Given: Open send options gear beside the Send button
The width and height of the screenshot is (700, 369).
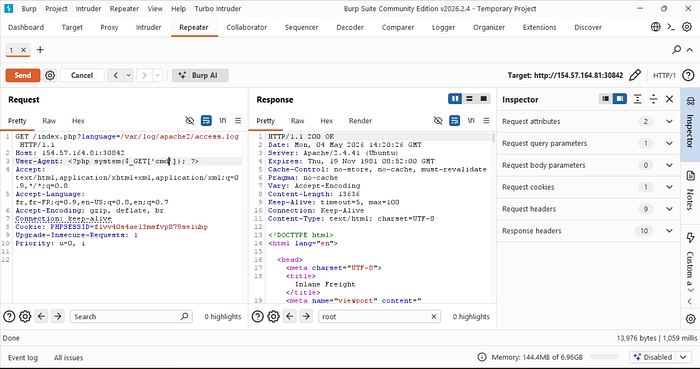Looking at the screenshot, I should (50, 75).
